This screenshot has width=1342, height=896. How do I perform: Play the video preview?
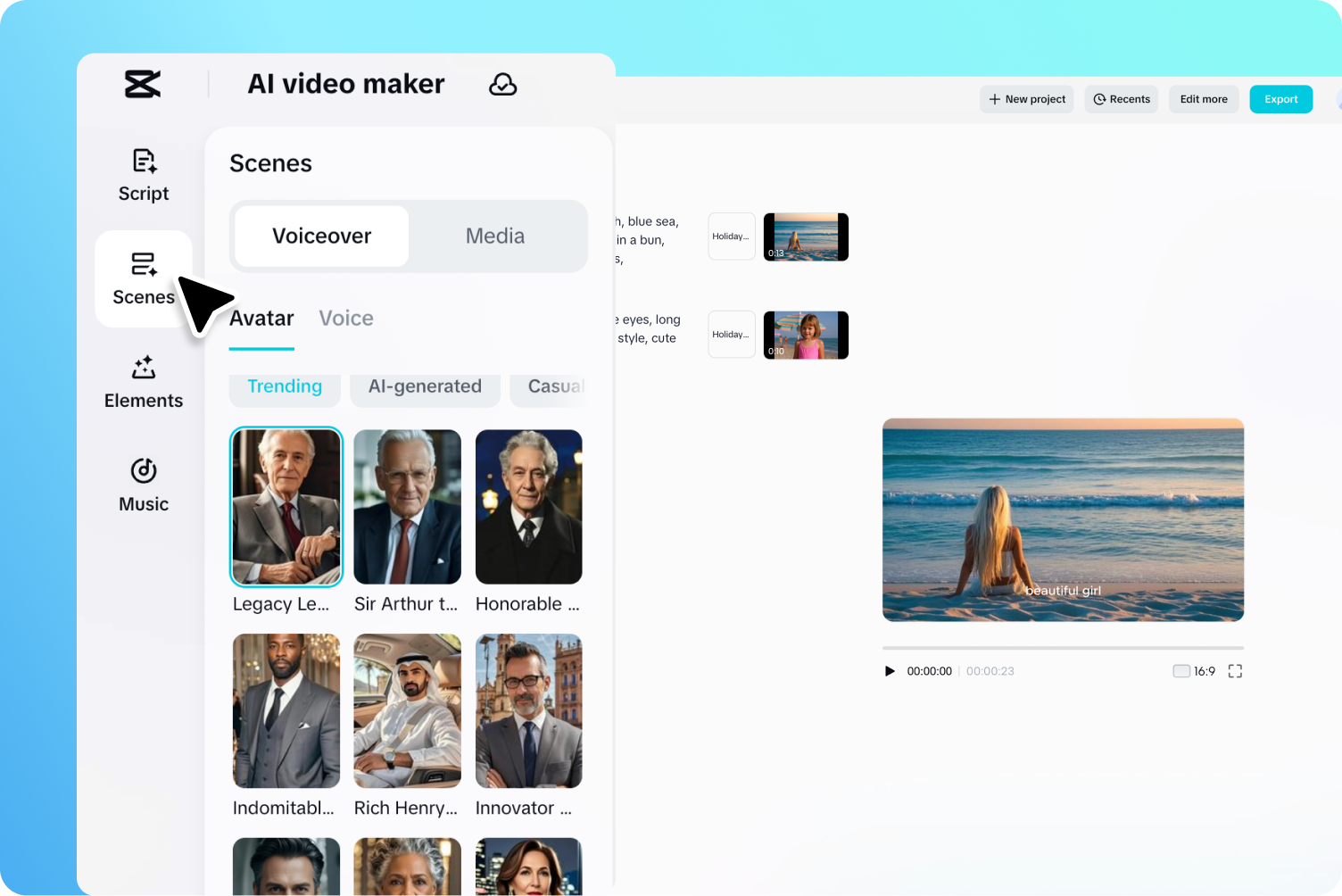pos(890,671)
